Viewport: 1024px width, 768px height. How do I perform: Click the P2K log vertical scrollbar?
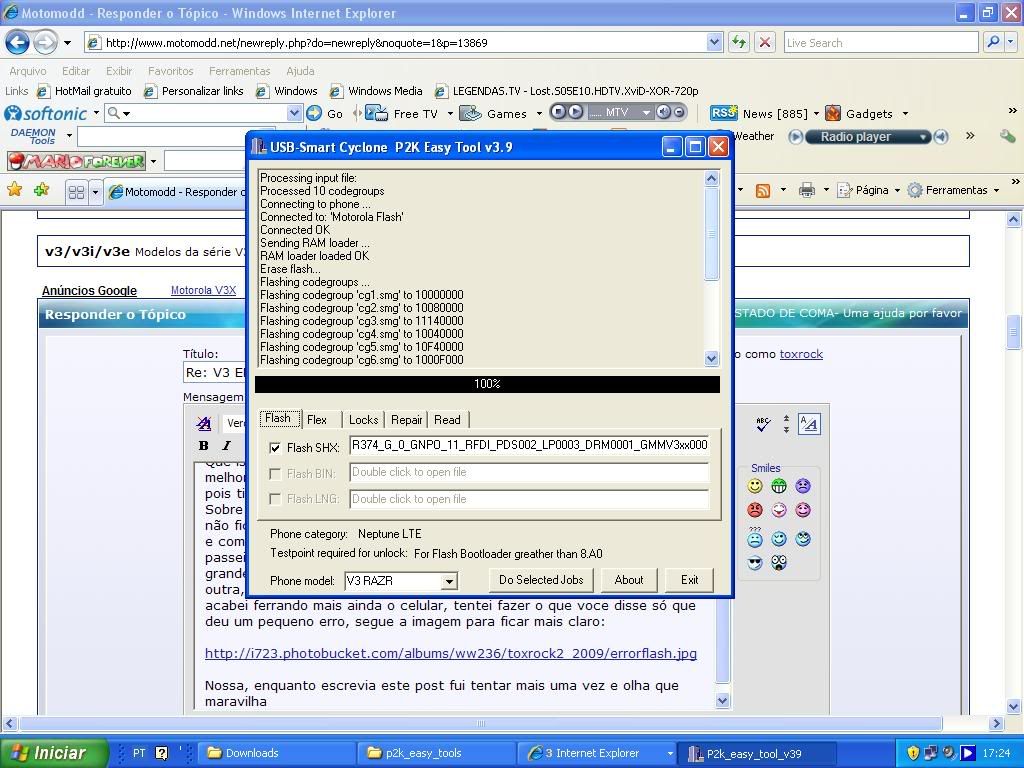[x=711, y=268]
